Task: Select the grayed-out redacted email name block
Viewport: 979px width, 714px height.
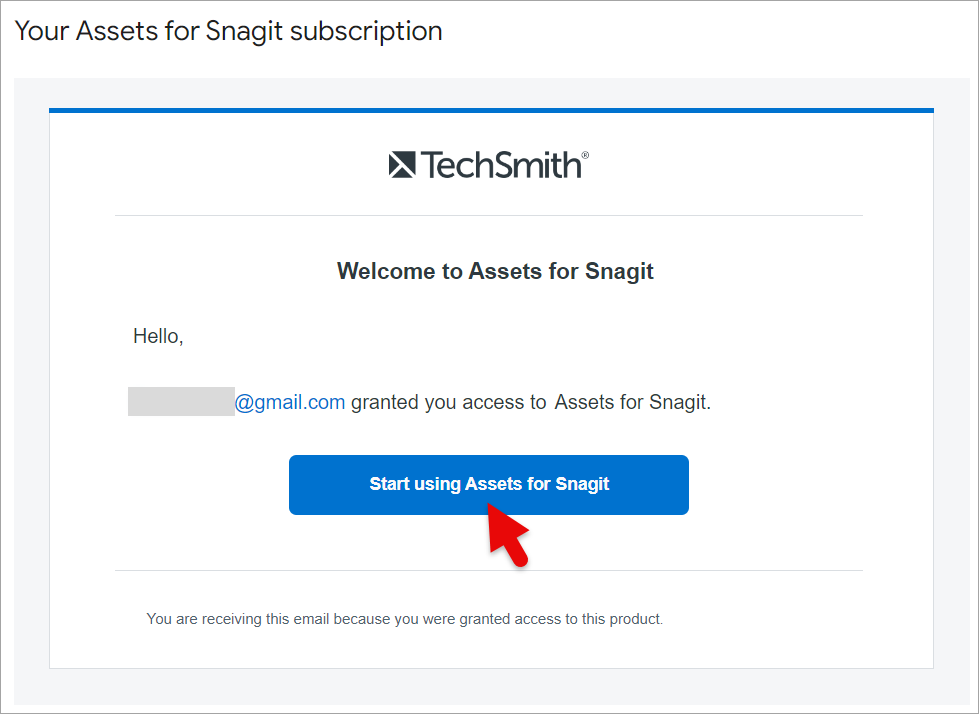Action: [181, 401]
